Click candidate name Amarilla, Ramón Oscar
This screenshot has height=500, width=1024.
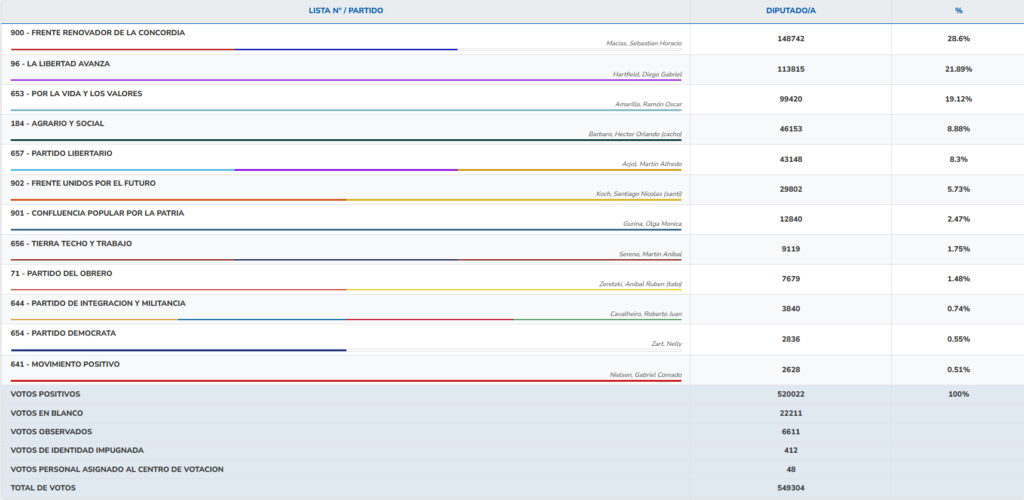click(648, 104)
